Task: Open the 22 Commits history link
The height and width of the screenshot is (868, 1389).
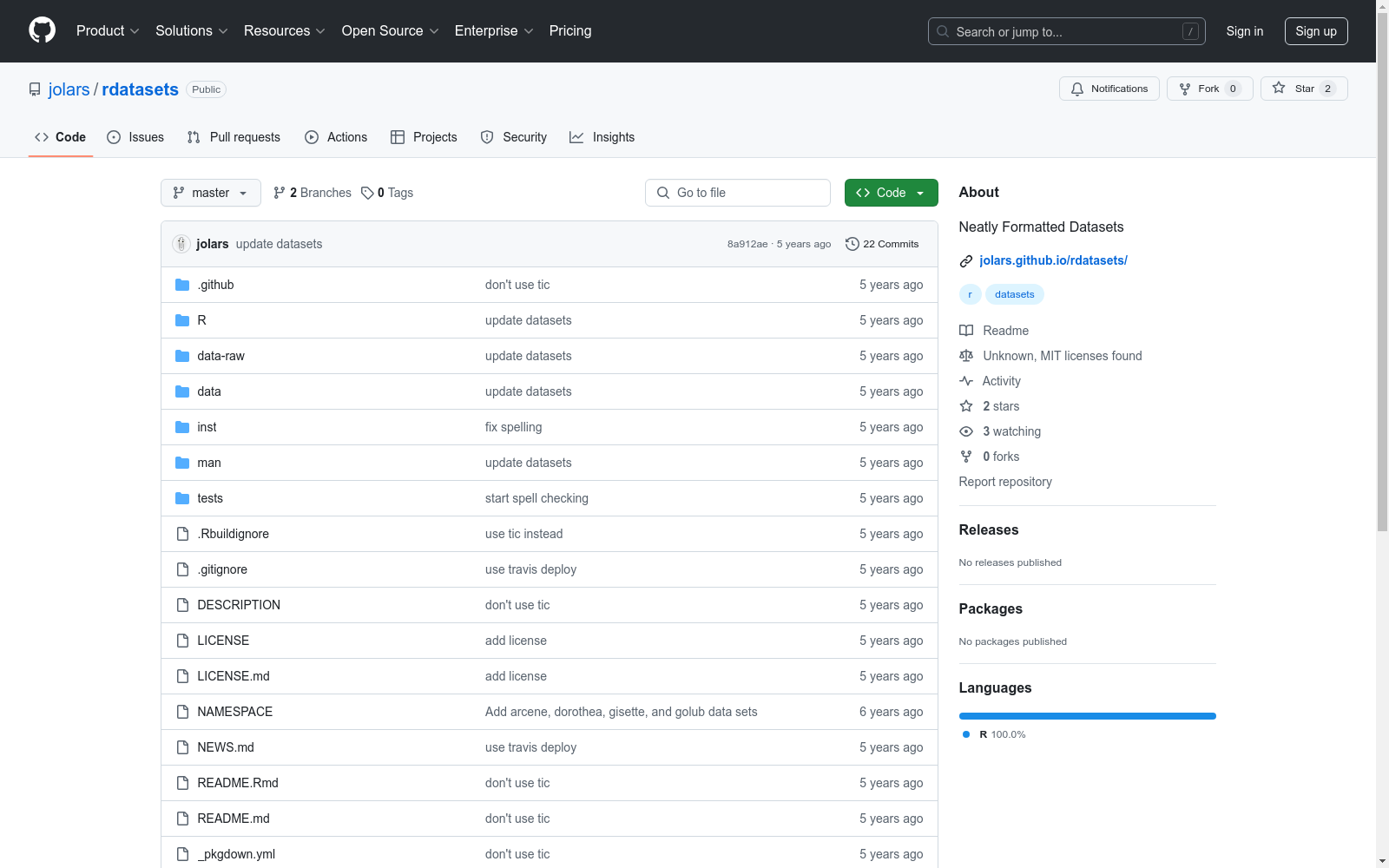Action: click(x=882, y=244)
